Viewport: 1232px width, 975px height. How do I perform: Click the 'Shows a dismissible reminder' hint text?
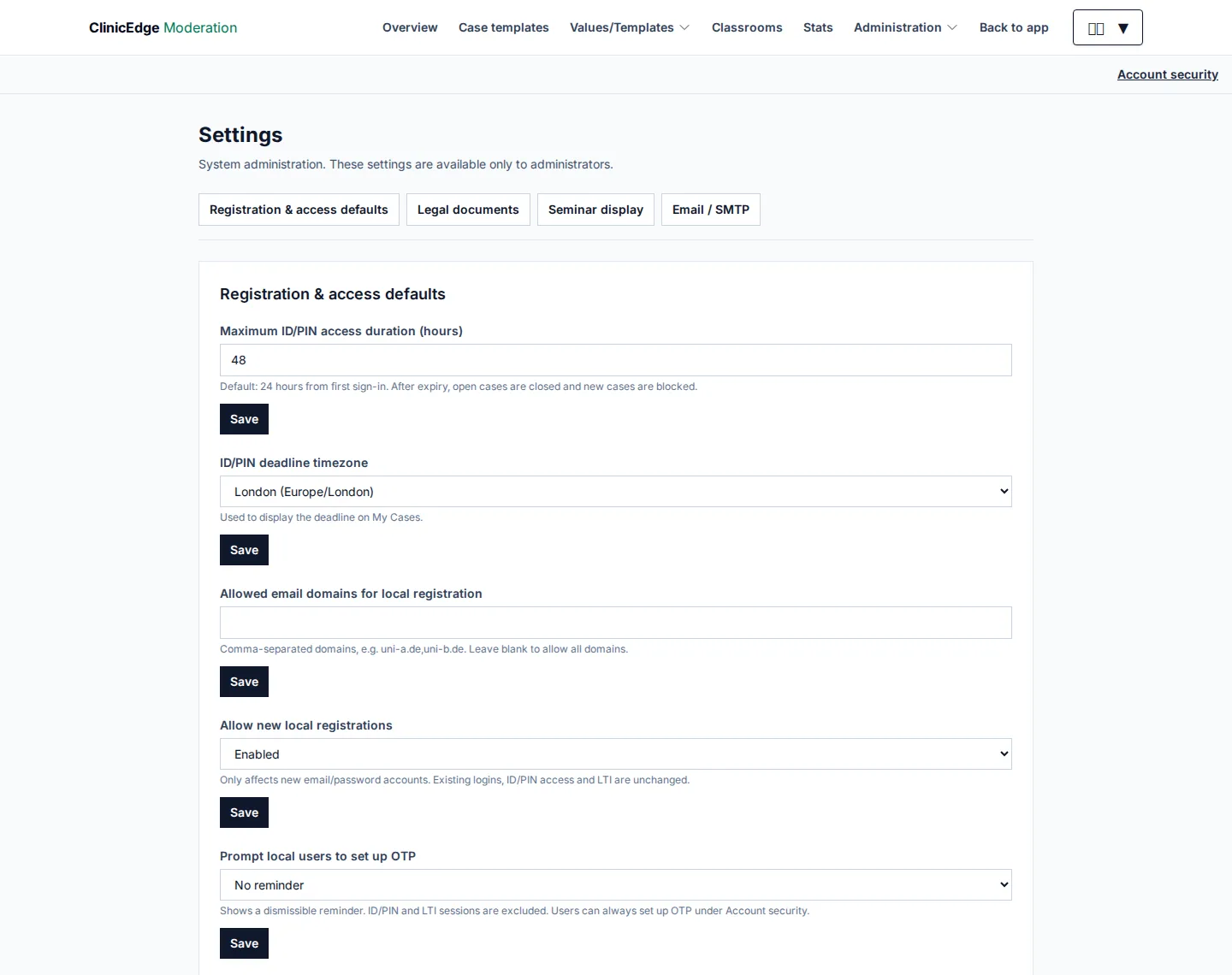click(514, 911)
